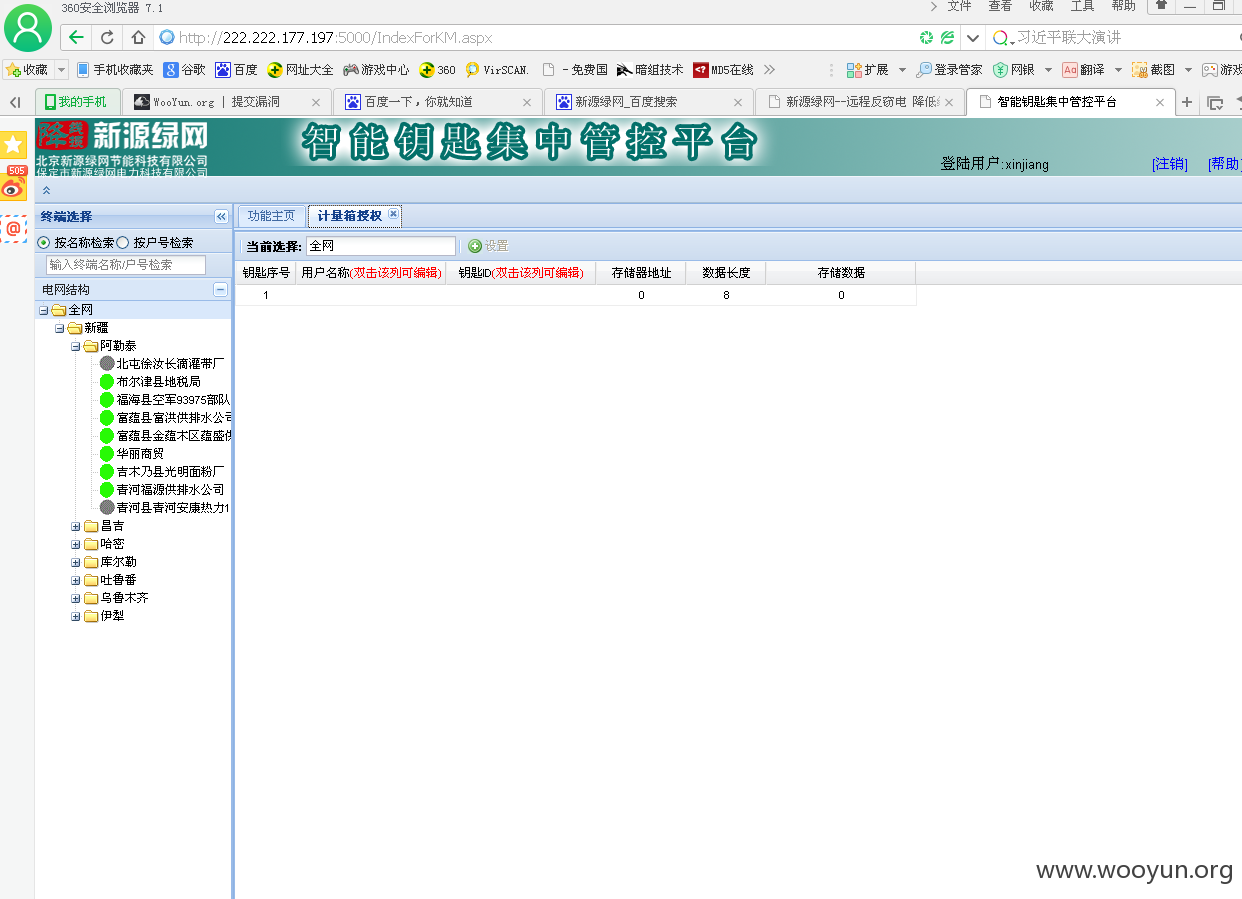Select 布尔津县地税局 terminal in tree
The height and width of the screenshot is (899, 1242).
click(158, 382)
